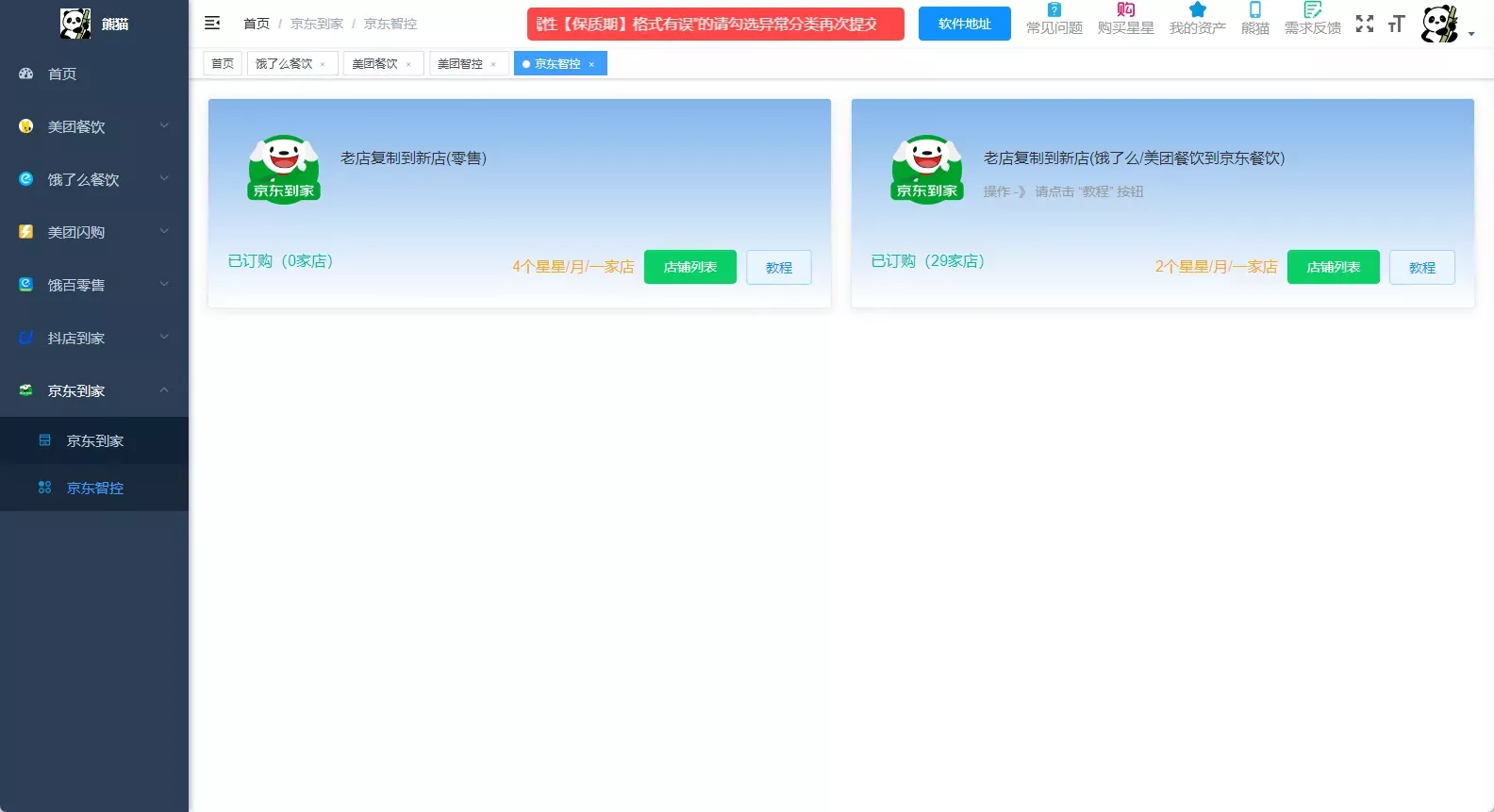This screenshot has width=1494, height=812.
Task: Click the 美团餐饮 sidebar icon
Action: (x=26, y=126)
